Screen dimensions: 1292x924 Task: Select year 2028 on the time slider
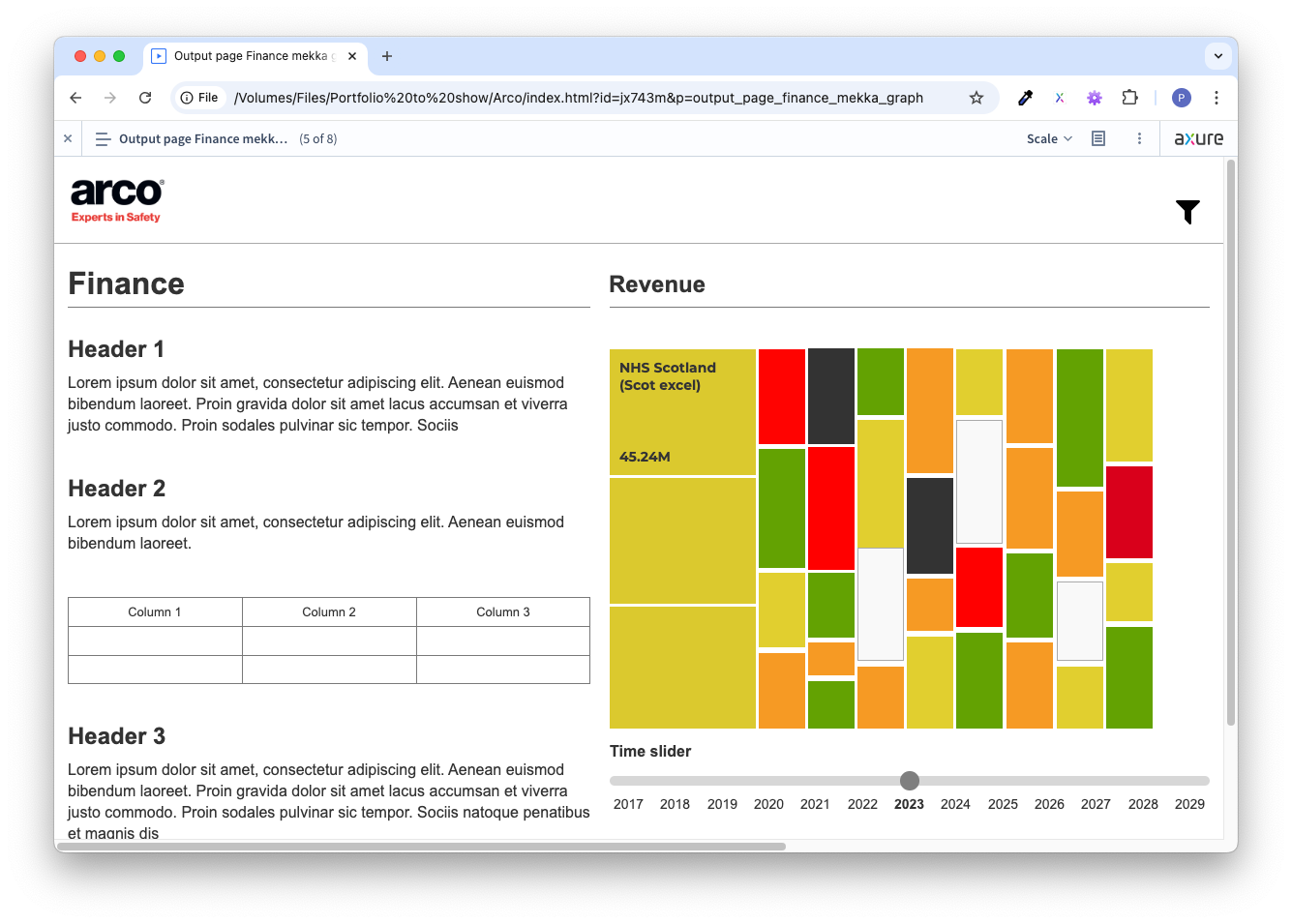click(x=1143, y=804)
